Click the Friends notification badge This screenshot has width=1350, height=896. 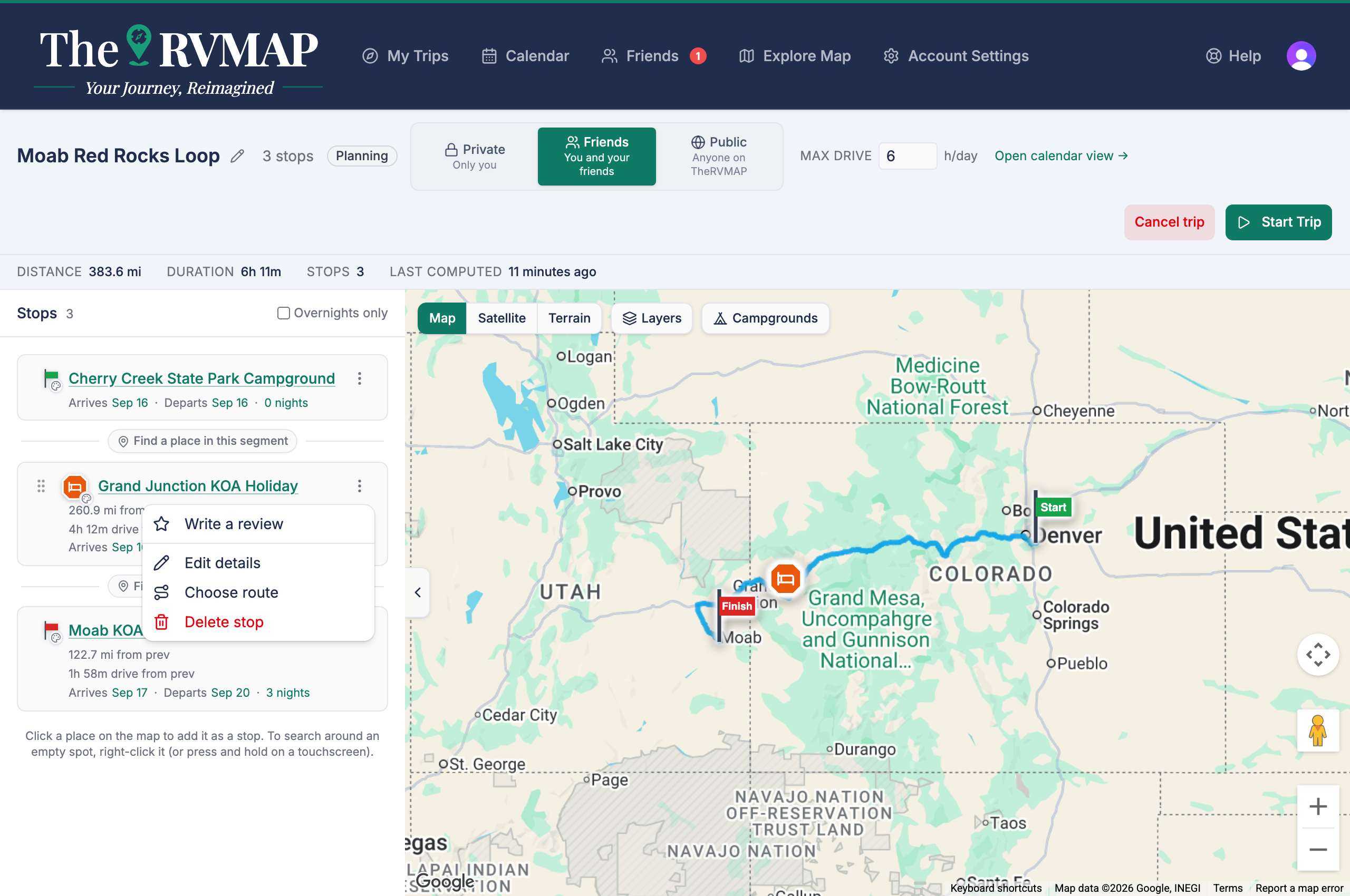(698, 56)
